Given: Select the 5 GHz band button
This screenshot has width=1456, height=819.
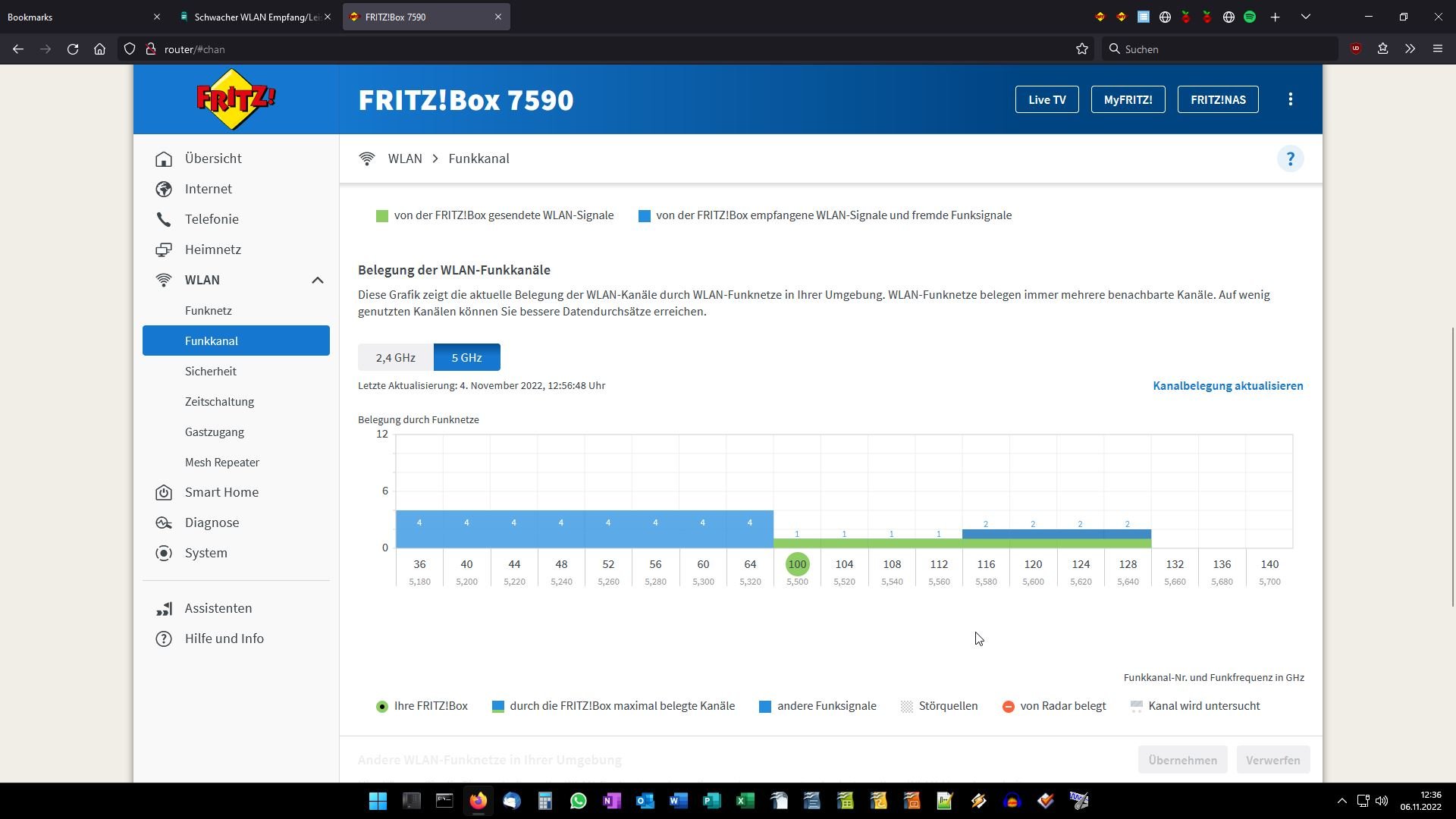Looking at the screenshot, I should pos(466,357).
